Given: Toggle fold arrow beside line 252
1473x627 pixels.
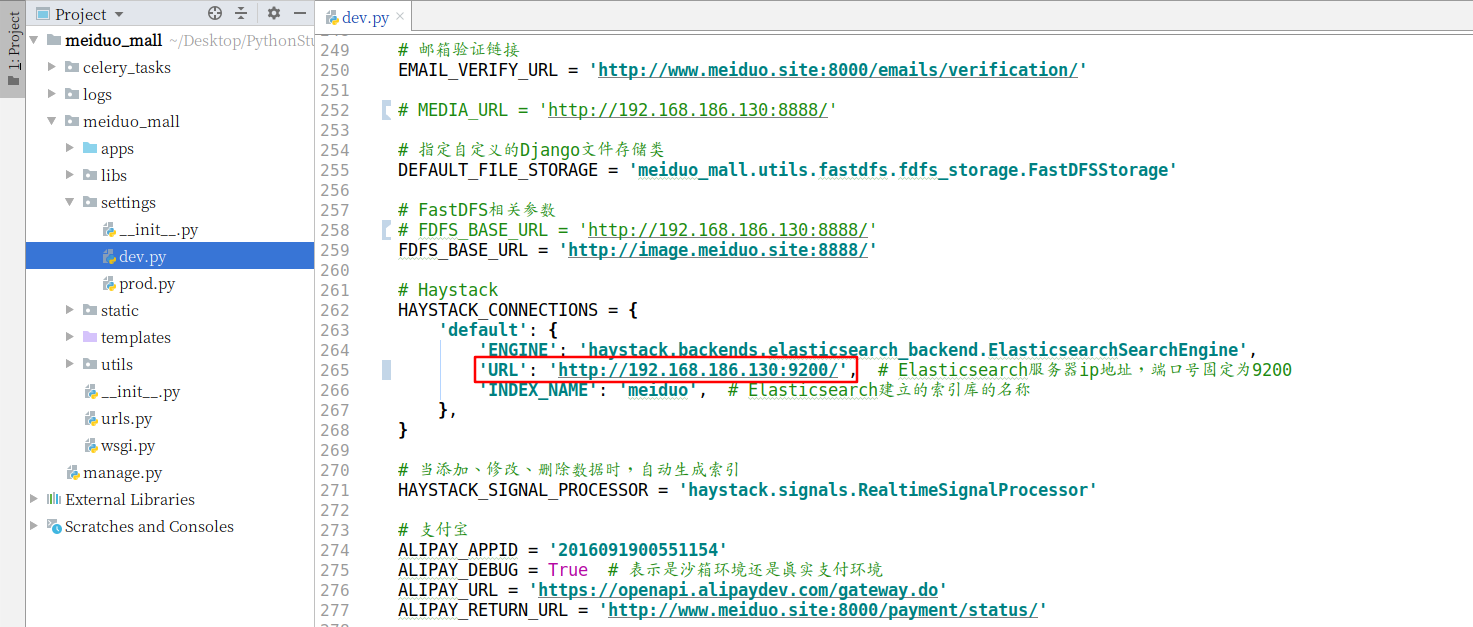Looking at the screenshot, I should (x=385, y=109).
